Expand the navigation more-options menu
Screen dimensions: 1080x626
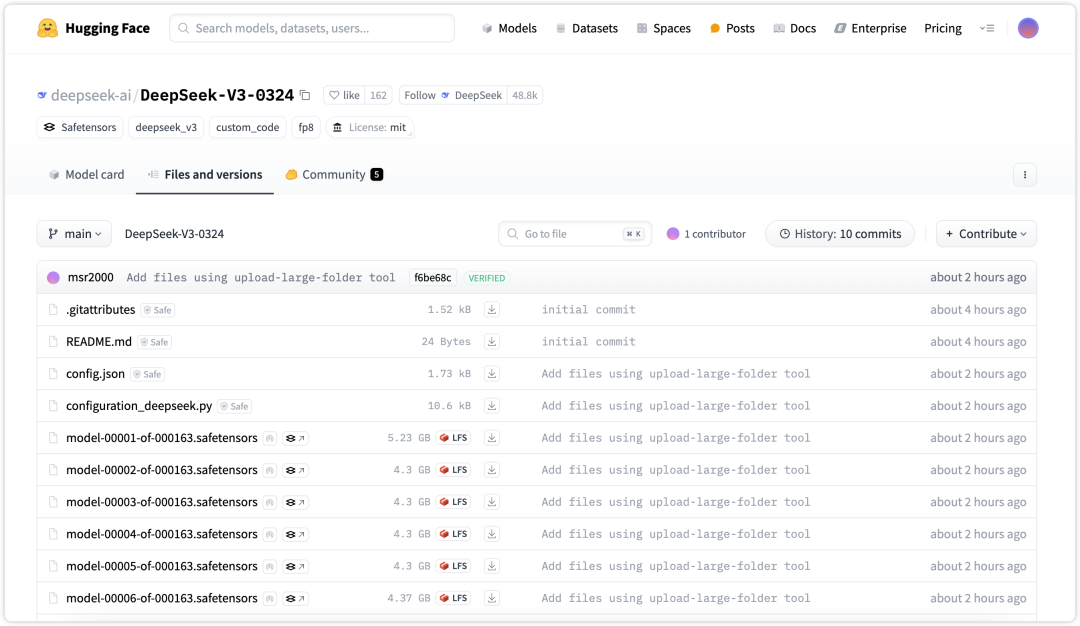coord(987,28)
